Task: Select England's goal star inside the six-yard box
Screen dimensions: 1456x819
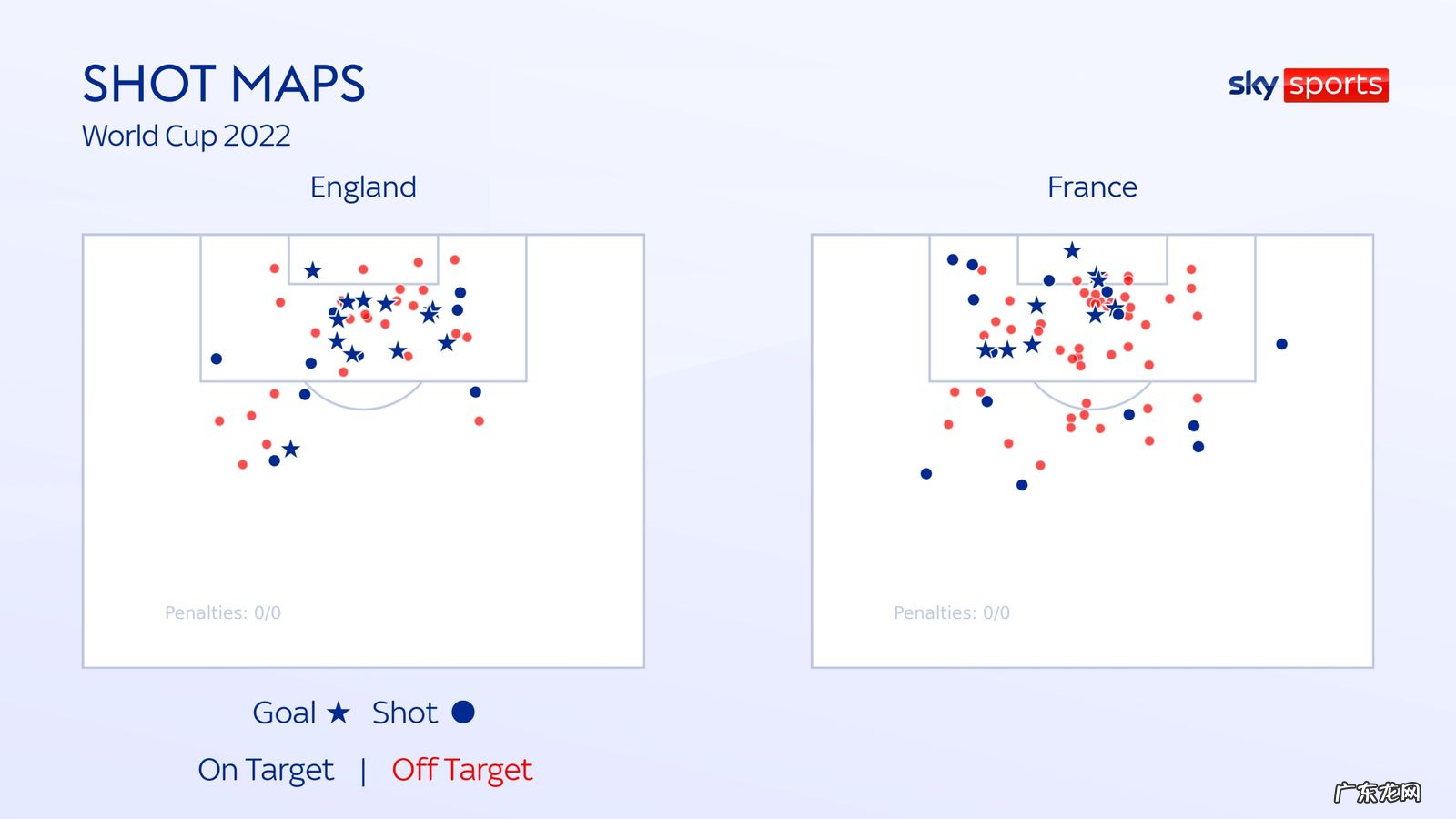Action: [x=312, y=270]
